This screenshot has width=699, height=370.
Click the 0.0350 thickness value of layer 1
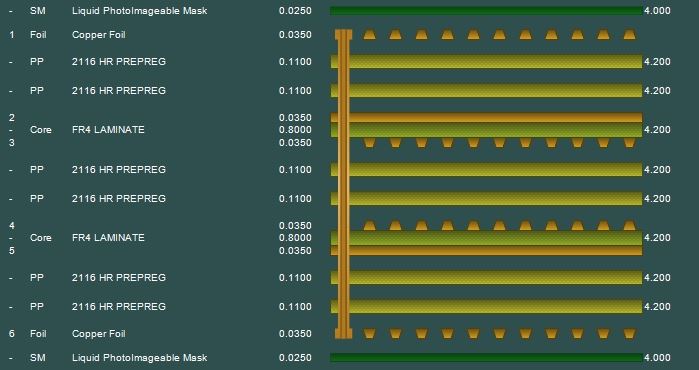pos(295,35)
